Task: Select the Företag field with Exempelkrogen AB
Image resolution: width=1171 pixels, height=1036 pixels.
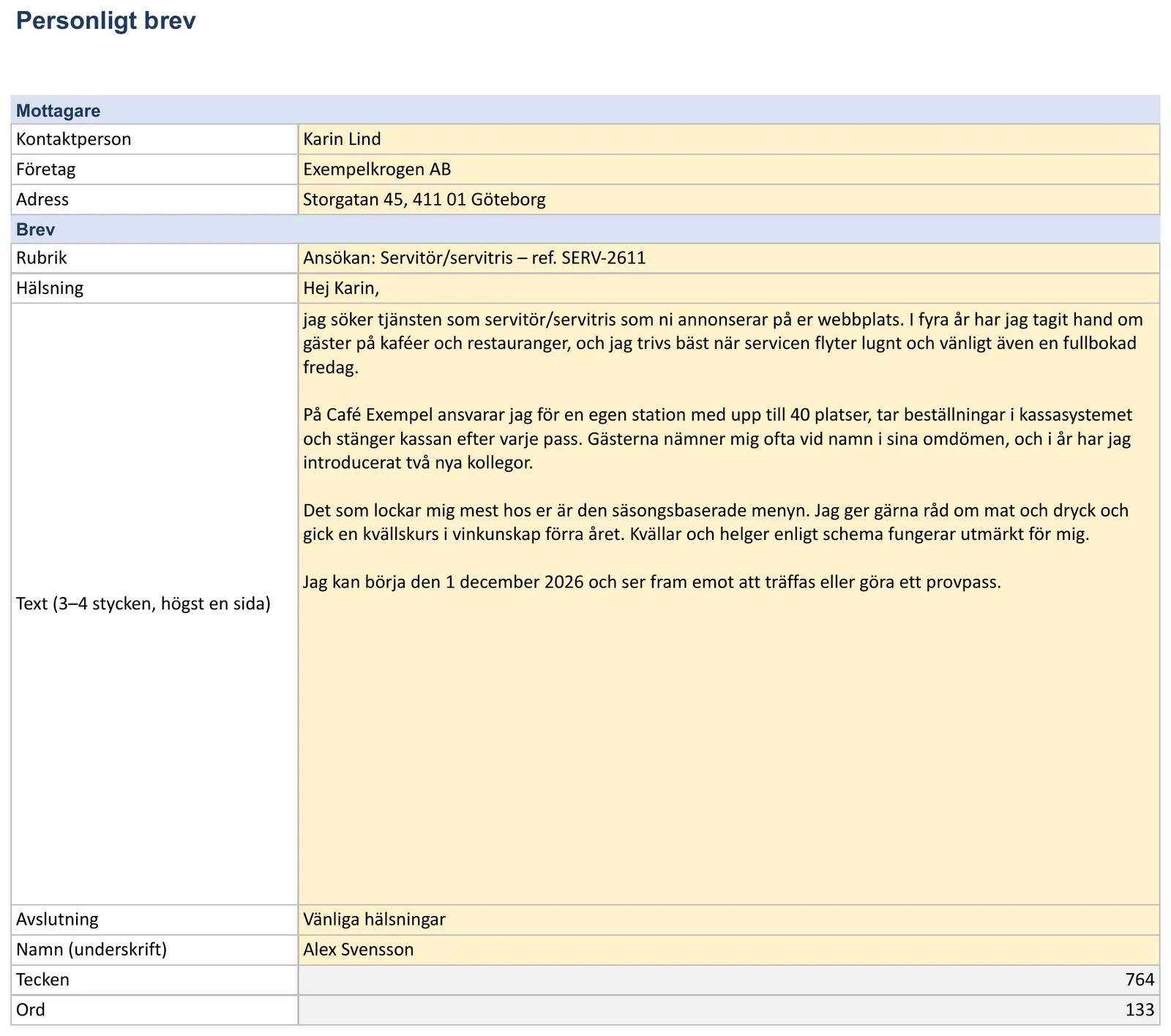Action: [x=729, y=169]
